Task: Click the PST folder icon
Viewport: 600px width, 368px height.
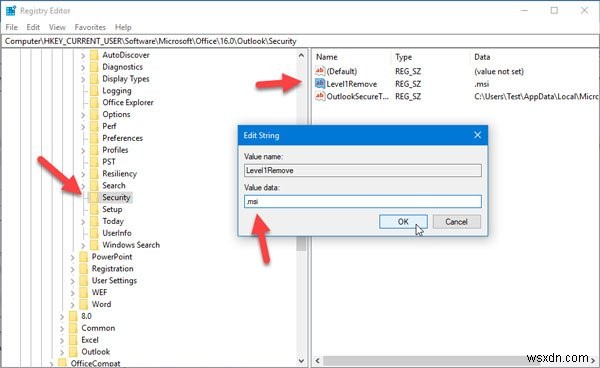Action: coord(94,162)
